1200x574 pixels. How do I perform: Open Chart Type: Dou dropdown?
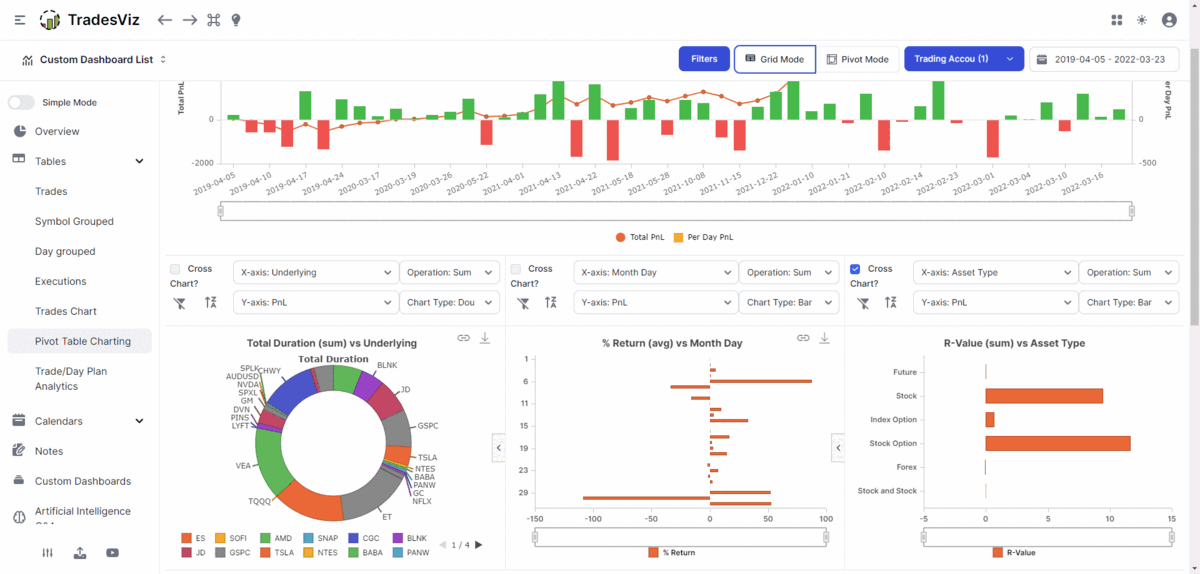[x=449, y=302]
